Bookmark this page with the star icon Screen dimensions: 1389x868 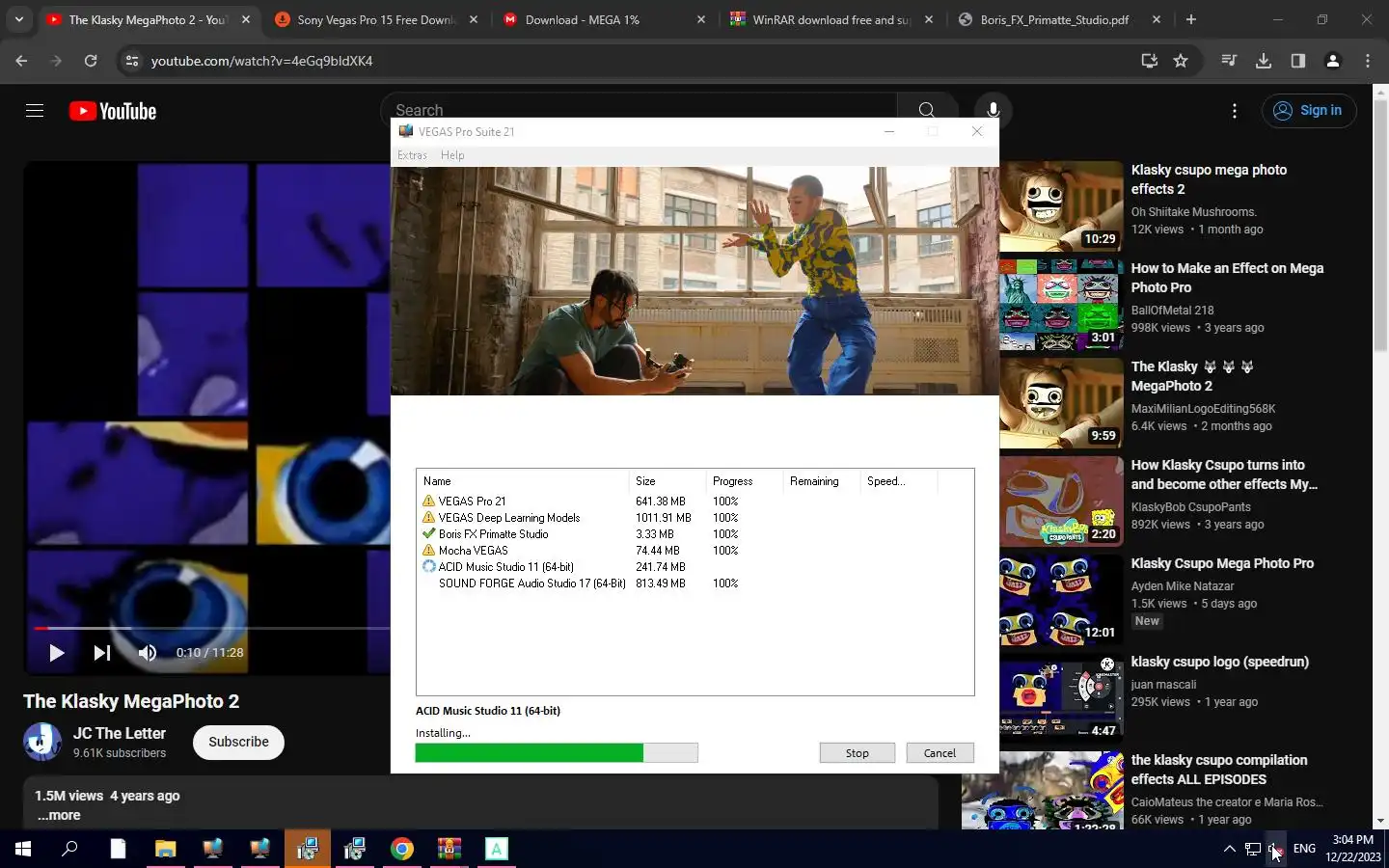(x=1181, y=61)
